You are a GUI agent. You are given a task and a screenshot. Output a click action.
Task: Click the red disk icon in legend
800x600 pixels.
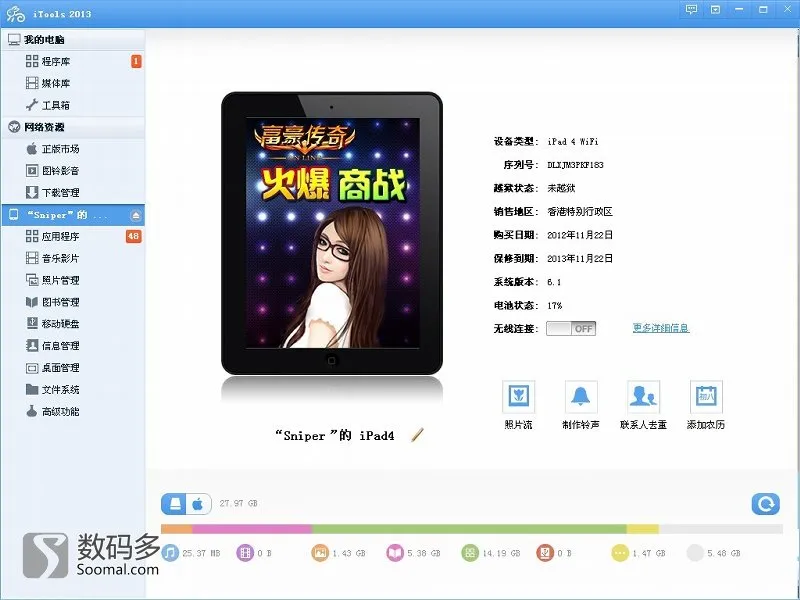coord(545,553)
